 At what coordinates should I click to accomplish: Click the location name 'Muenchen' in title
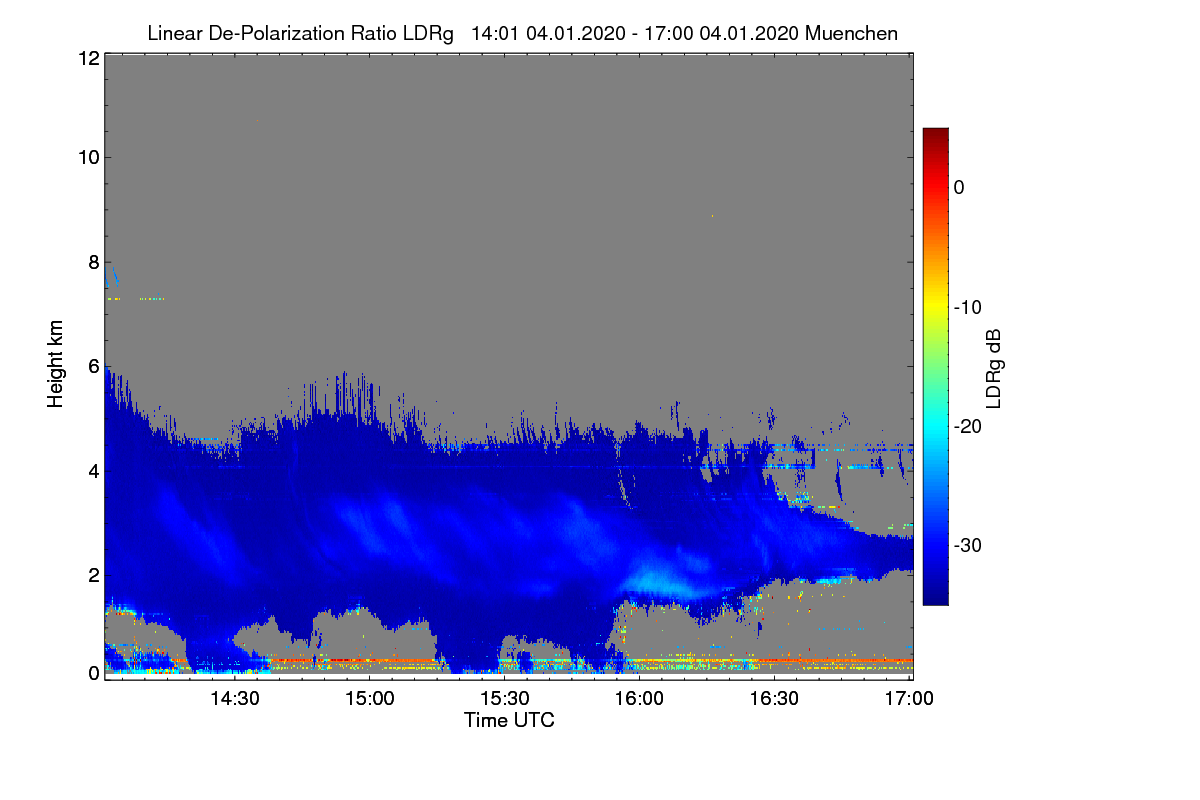coord(850,33)
